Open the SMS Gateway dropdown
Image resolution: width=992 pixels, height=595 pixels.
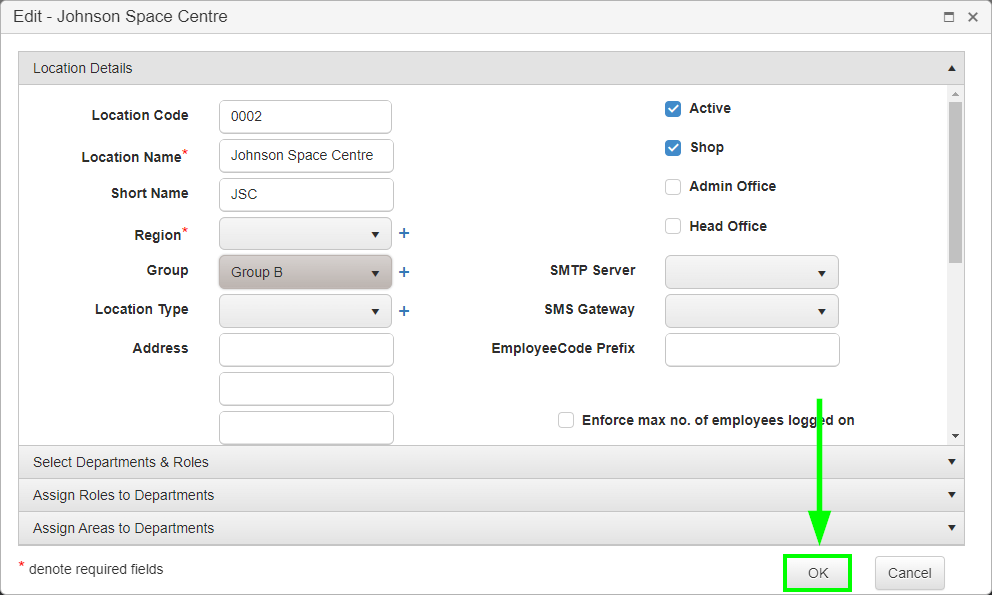tap(752, 311)
